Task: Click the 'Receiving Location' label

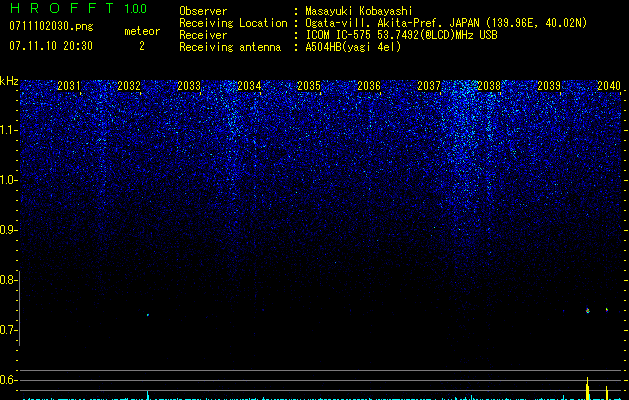Action: [x=233, y=23]
